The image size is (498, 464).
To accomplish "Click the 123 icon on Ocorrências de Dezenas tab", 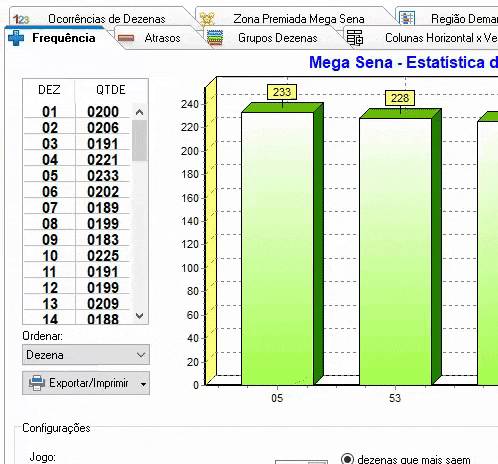I will pyautogui.click(x=21, y=19).
